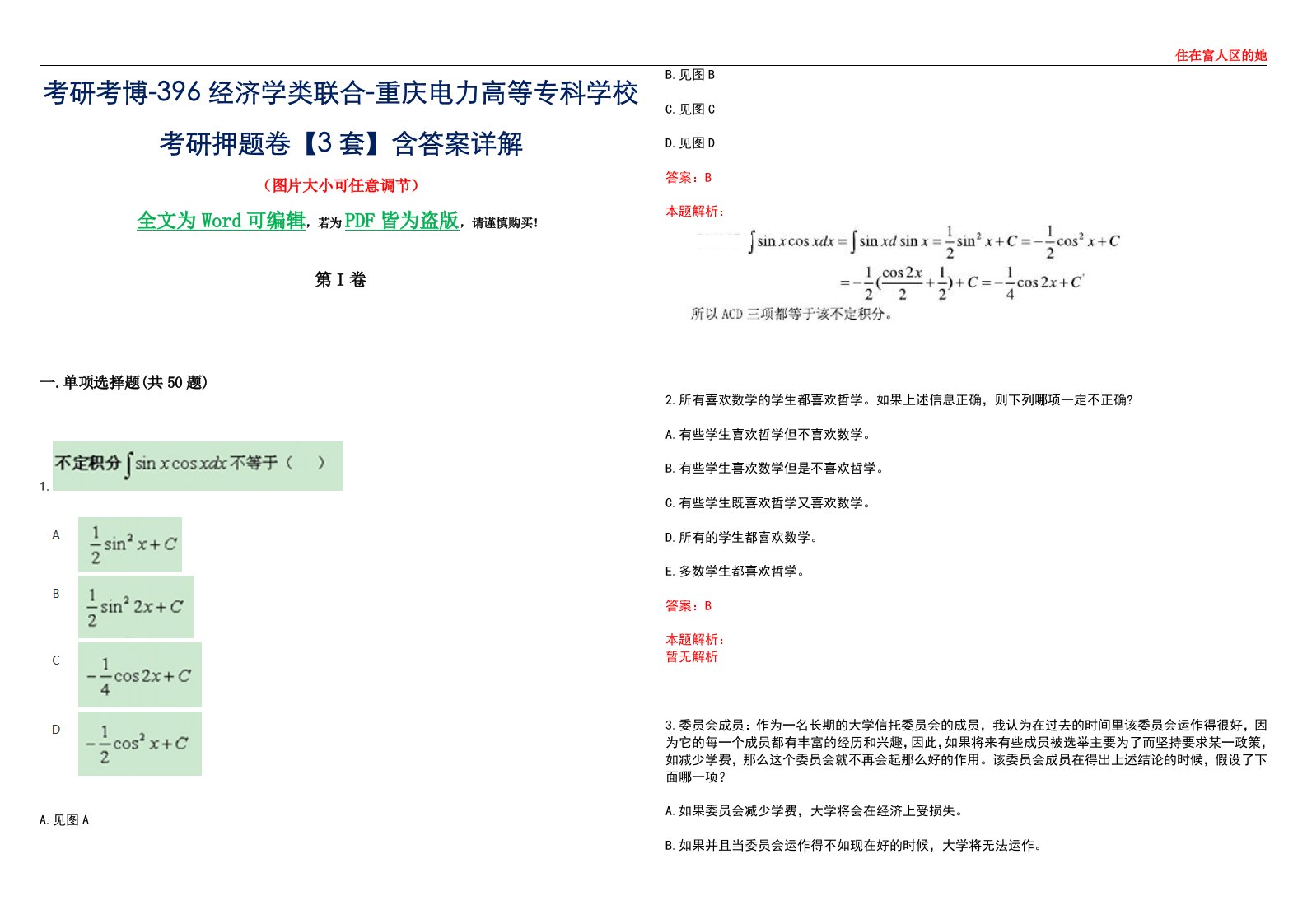Click formula image for option A

130,544
